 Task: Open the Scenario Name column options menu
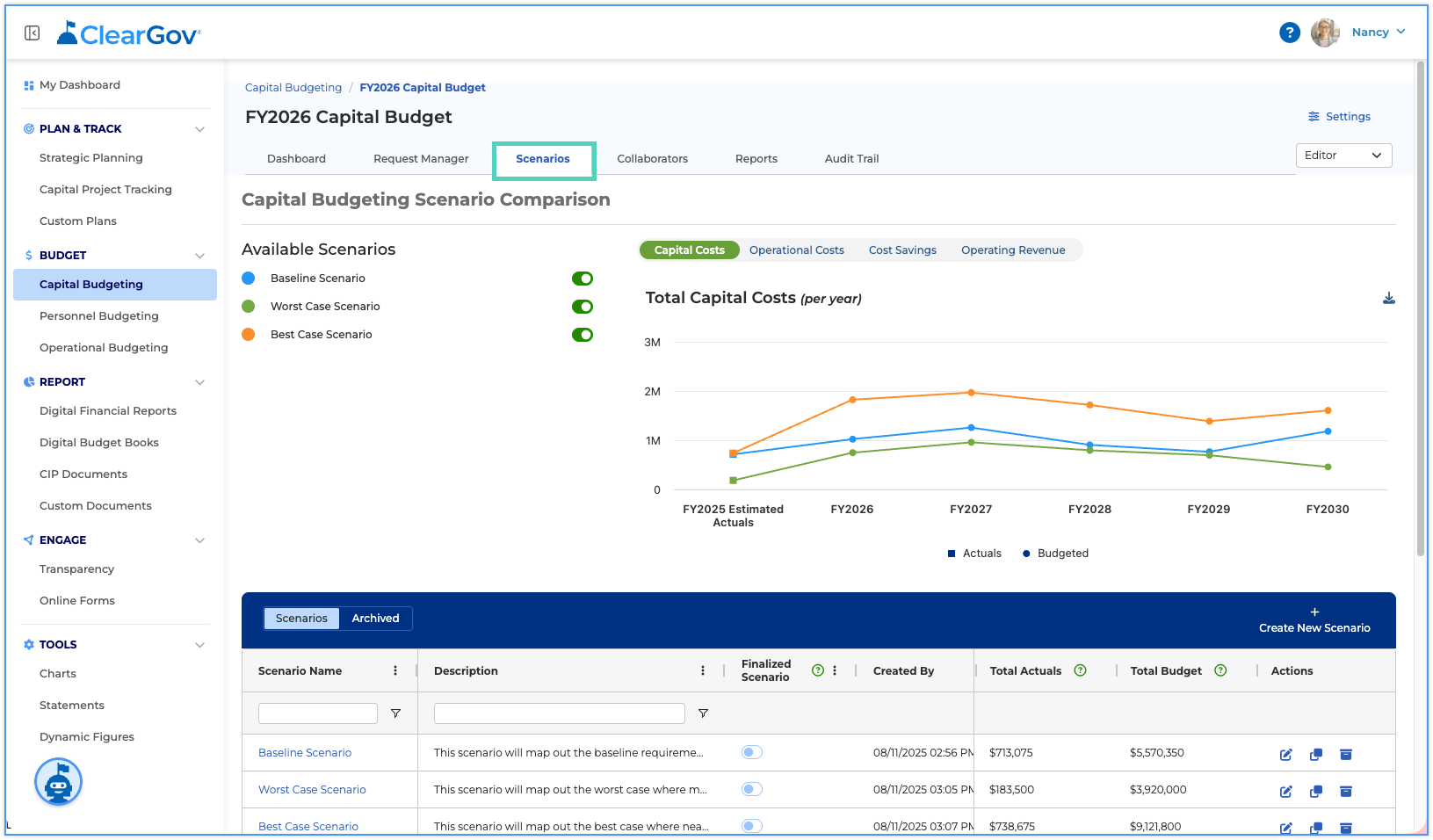pos(395,670)
